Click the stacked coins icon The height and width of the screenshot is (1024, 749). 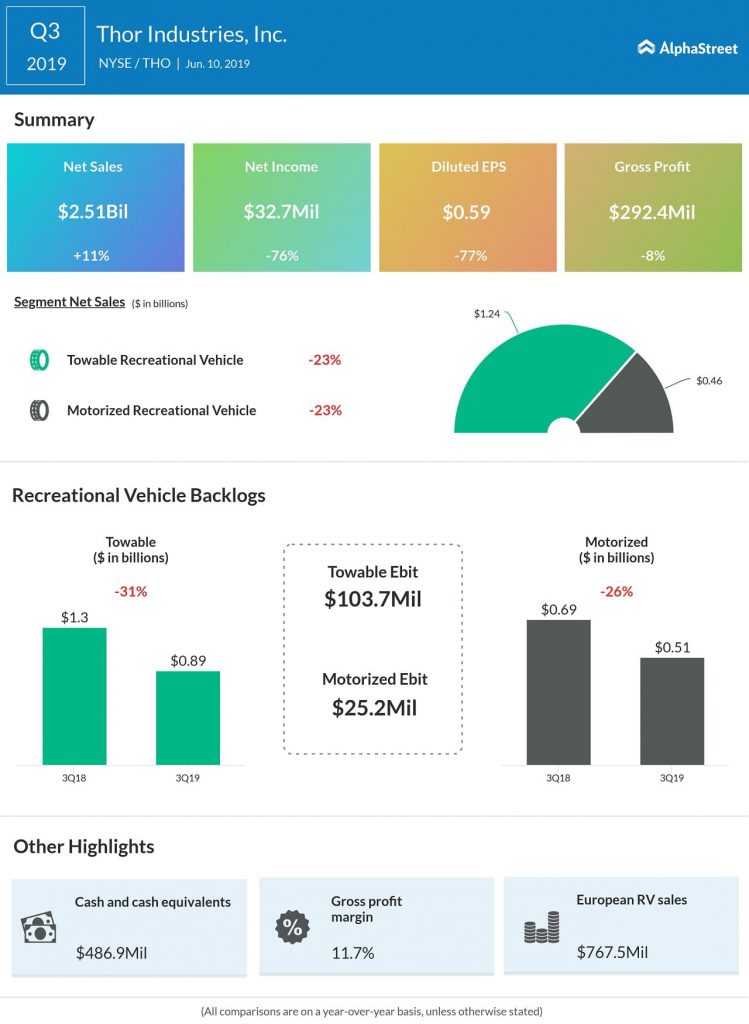pos(541,927)
